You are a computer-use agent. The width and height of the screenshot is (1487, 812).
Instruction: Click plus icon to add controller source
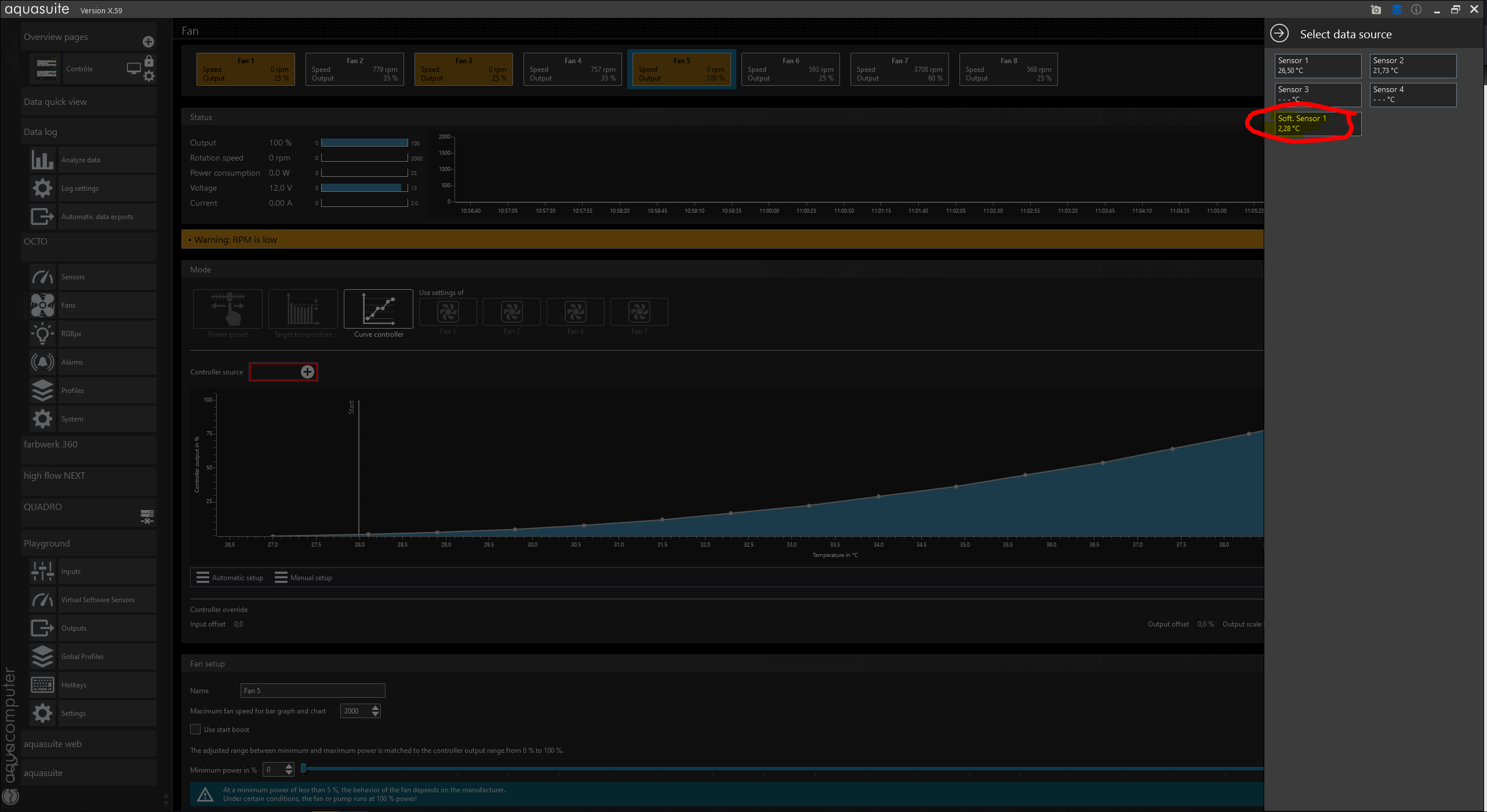(x=307, y=372)
